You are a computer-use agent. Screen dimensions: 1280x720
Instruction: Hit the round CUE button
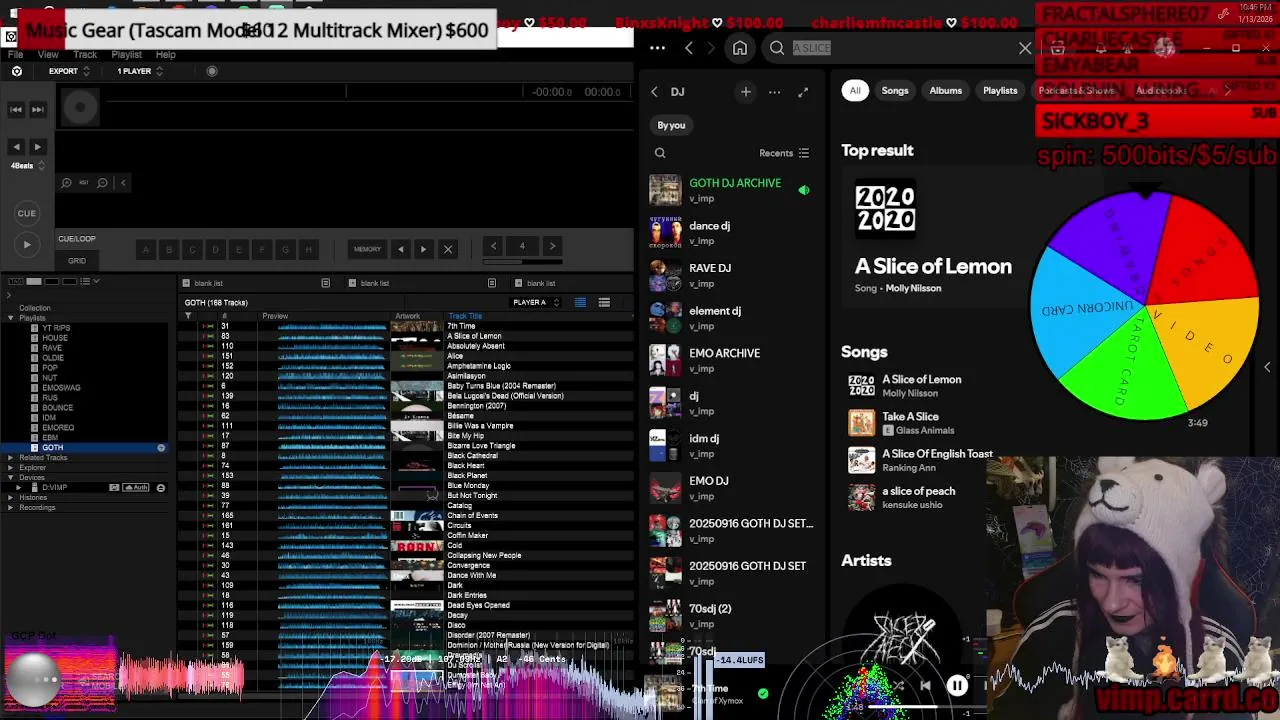pyautogui.click(x=27, y=213)
